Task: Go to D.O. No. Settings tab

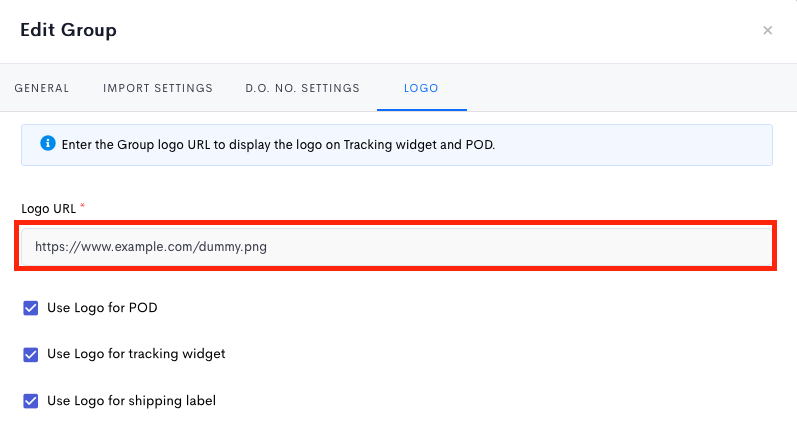Action: click(302, 88)
